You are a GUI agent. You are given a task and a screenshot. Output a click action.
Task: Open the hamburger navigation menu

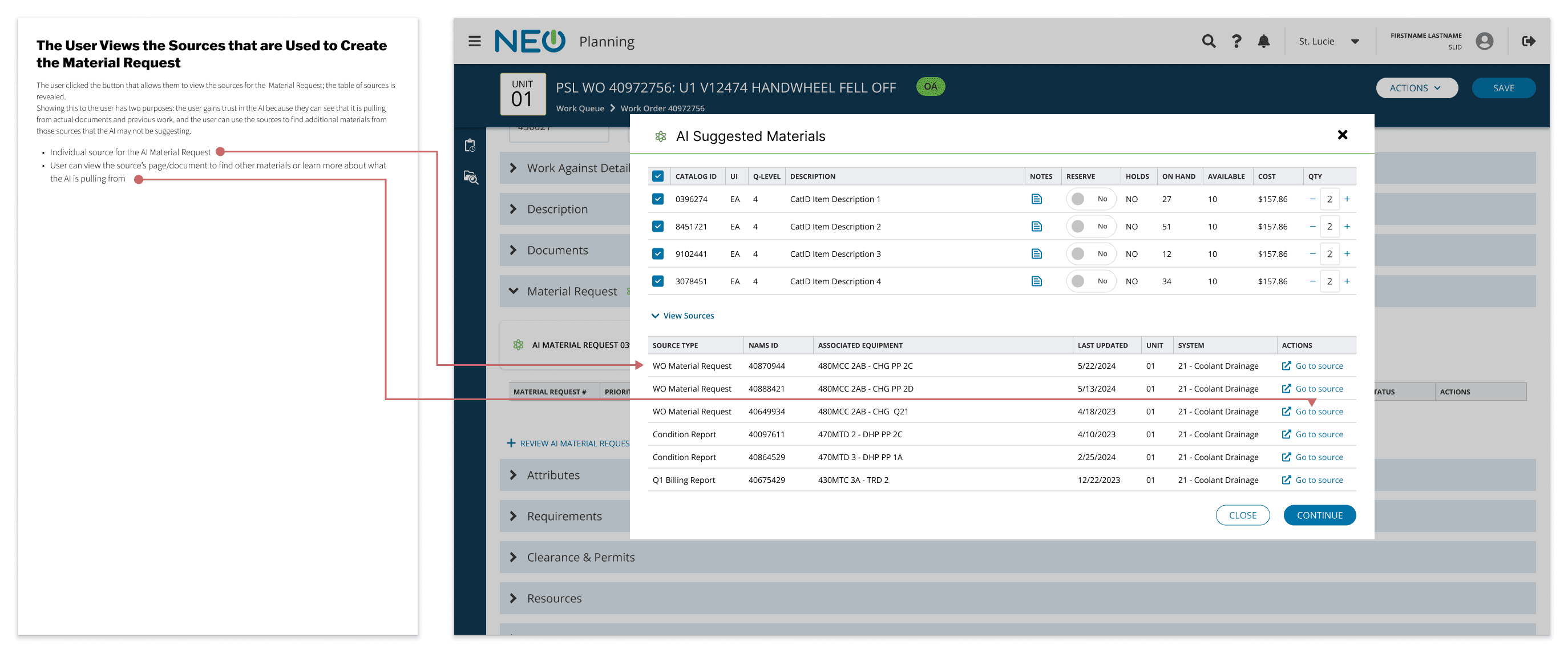tap(474, 42)
